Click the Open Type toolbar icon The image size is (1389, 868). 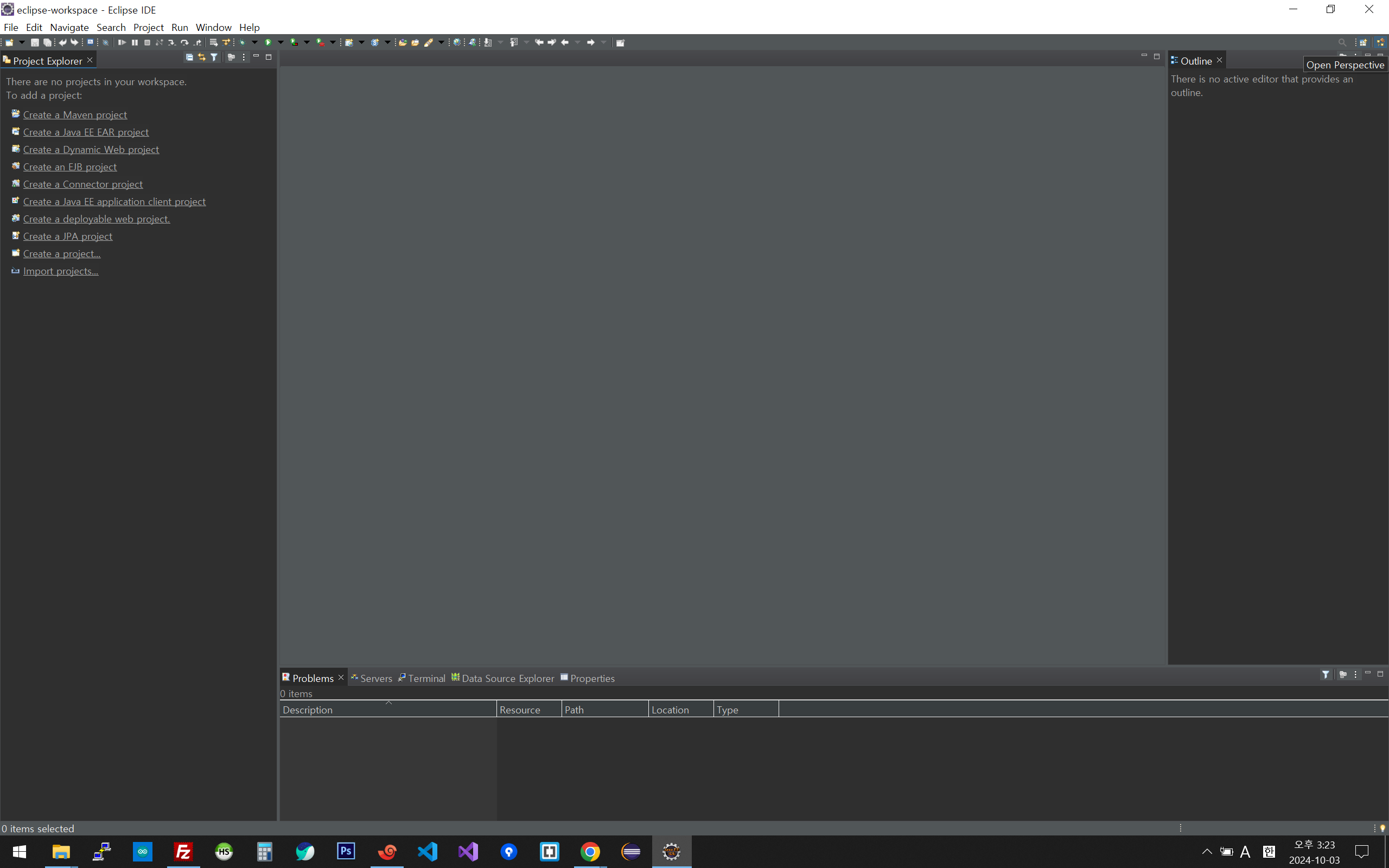tap(403, 42)
